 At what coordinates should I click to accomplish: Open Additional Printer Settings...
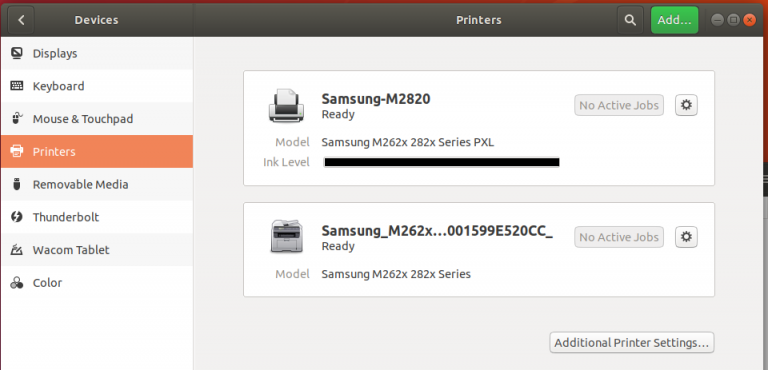632,343
